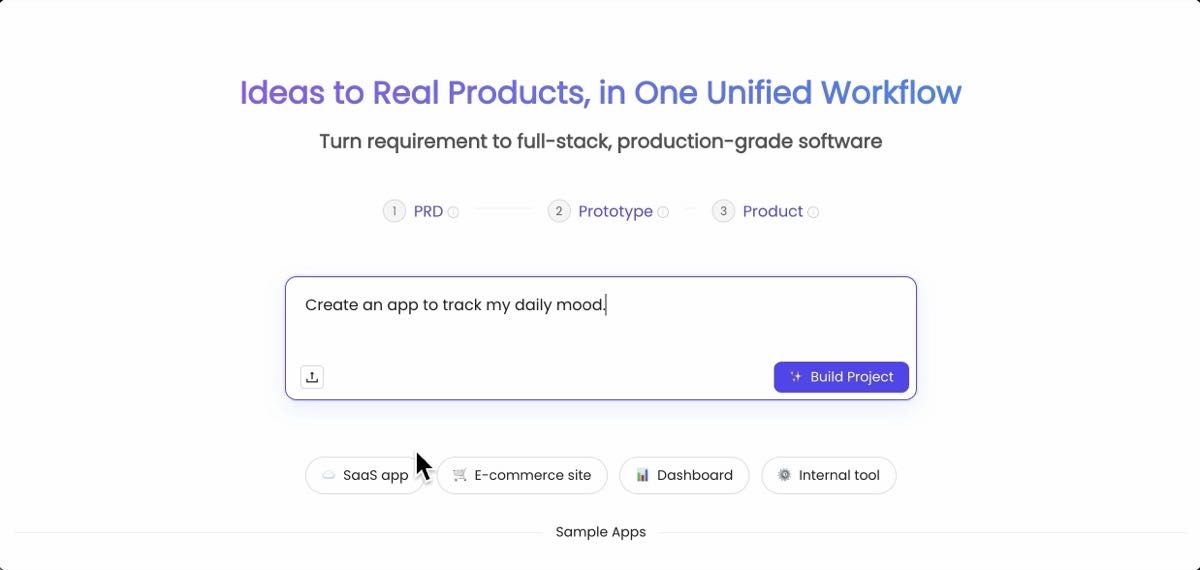The height and width of the screenshot is (570, 1200).
Task: Click the shopping cart icon for E-commerce site
Action: [460, 475]
